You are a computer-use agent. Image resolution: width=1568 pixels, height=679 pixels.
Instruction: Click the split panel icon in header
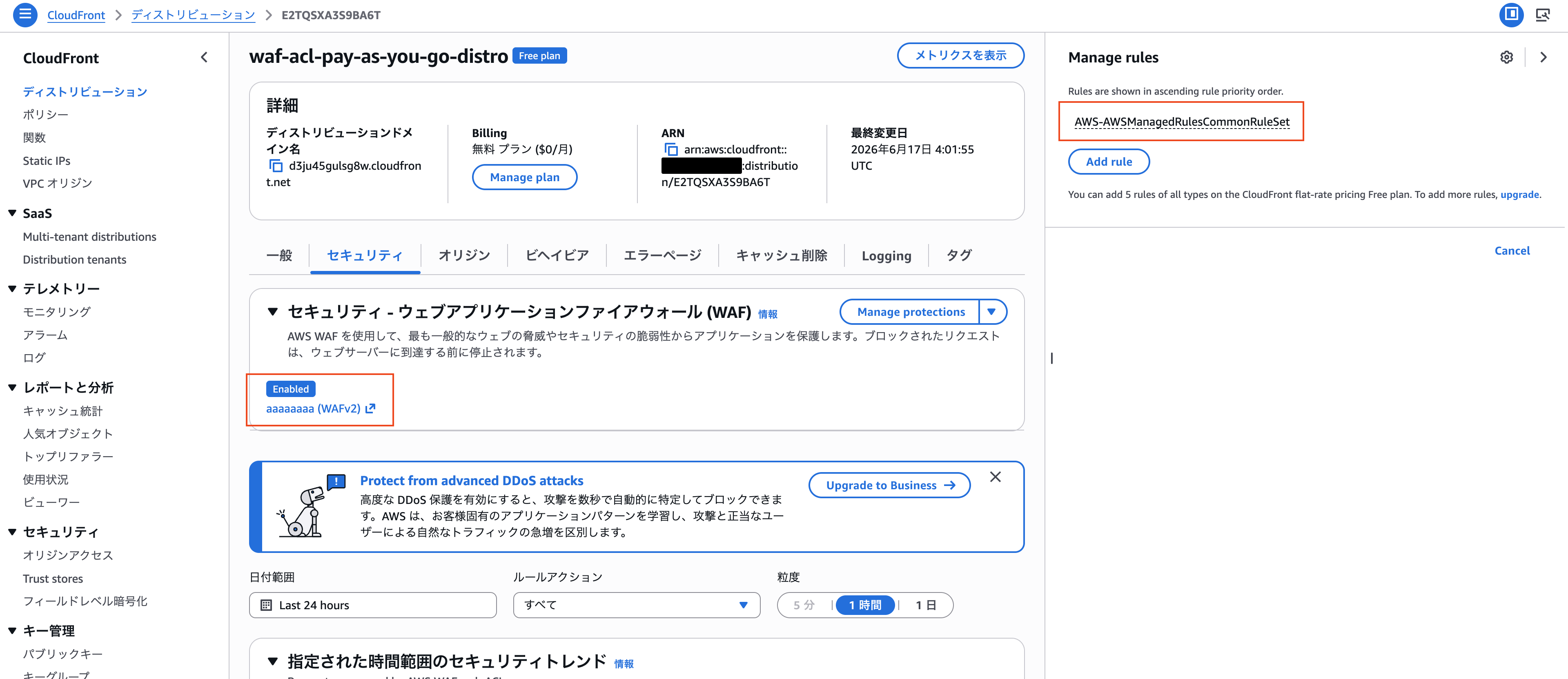pos(1511,15)
